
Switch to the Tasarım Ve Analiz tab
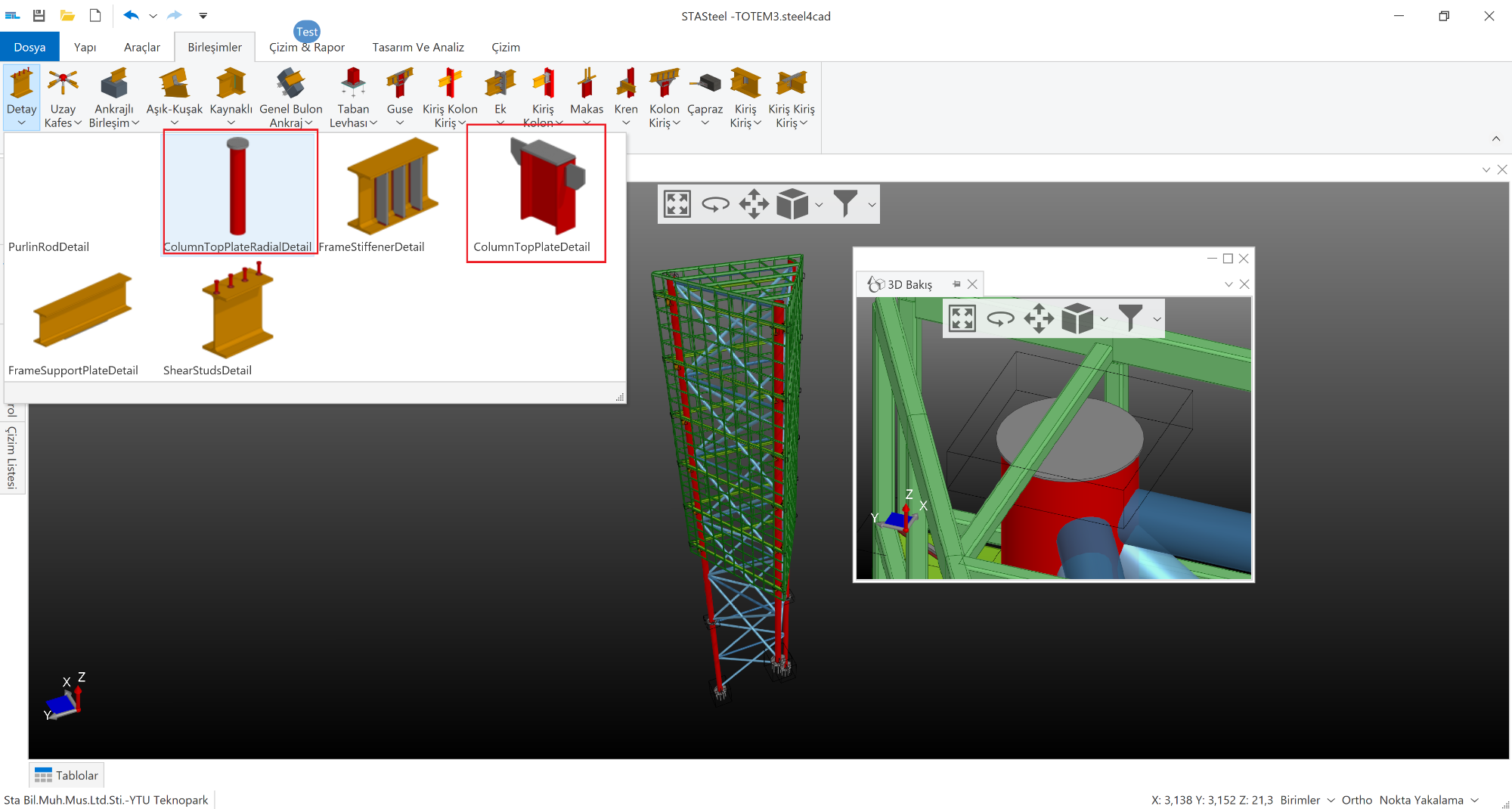pos(418,47)
